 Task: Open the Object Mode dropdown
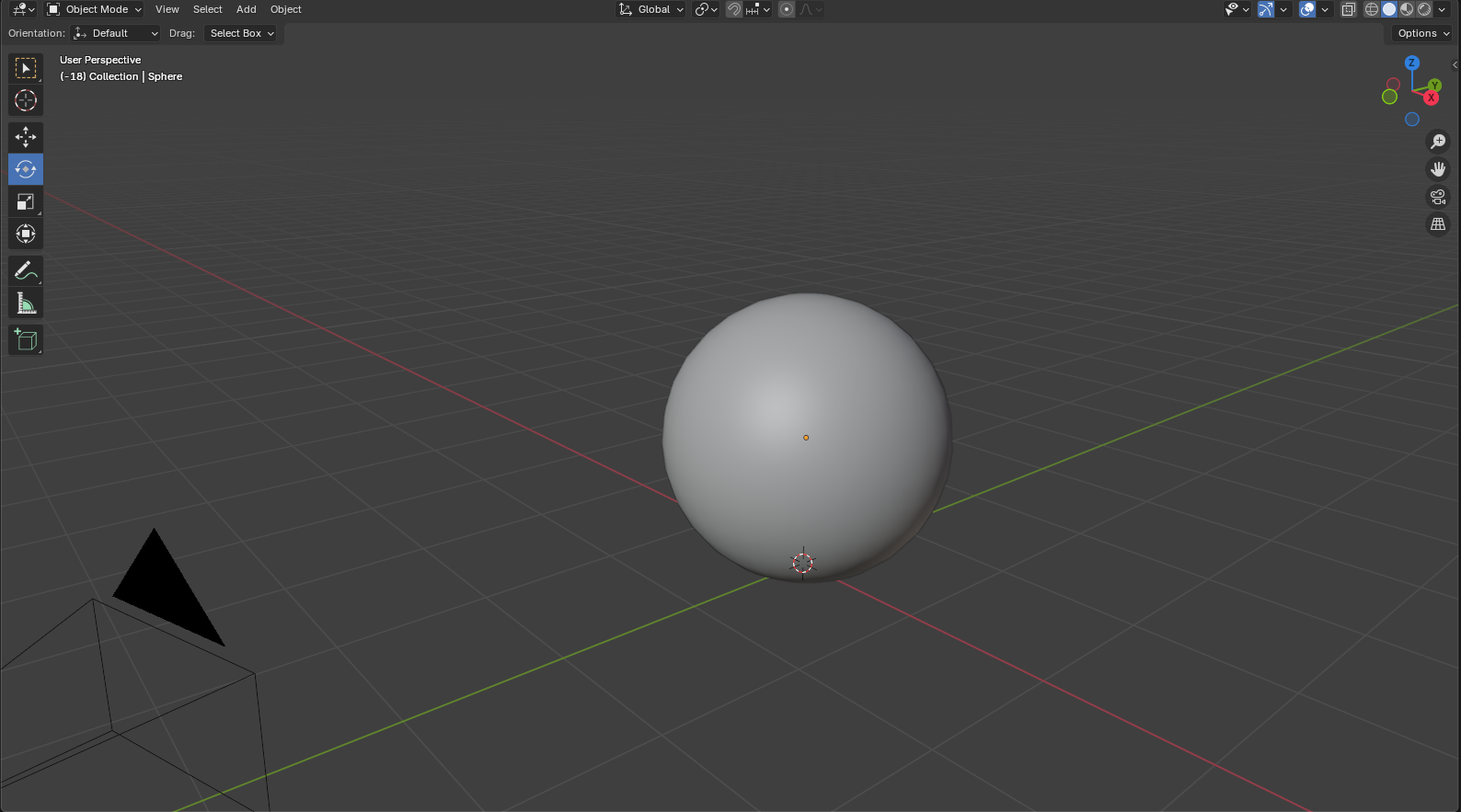pyautogui.click(x=95, y=9)
